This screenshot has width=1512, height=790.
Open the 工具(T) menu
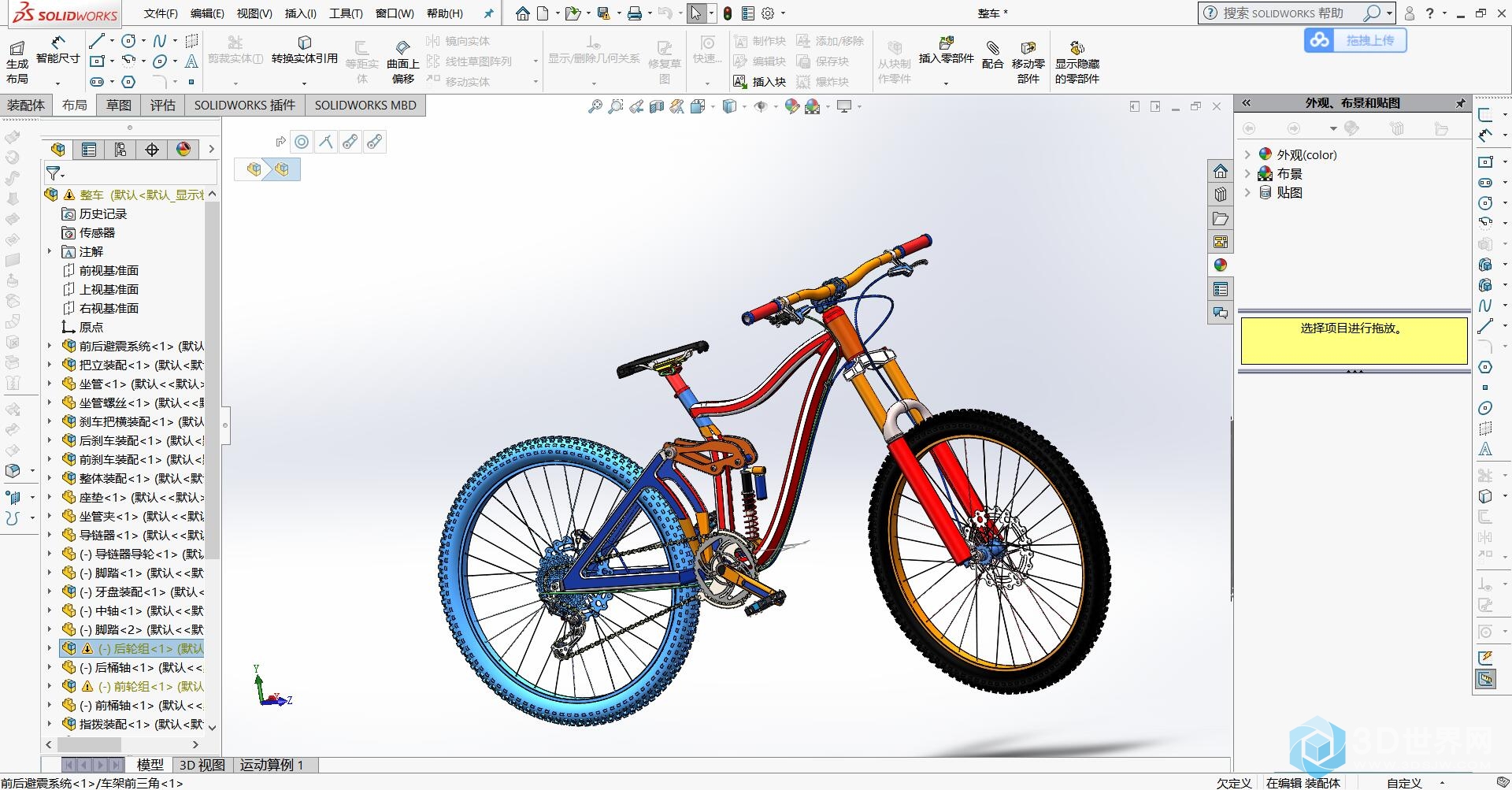pyautogui.click(x=346, y=13)
